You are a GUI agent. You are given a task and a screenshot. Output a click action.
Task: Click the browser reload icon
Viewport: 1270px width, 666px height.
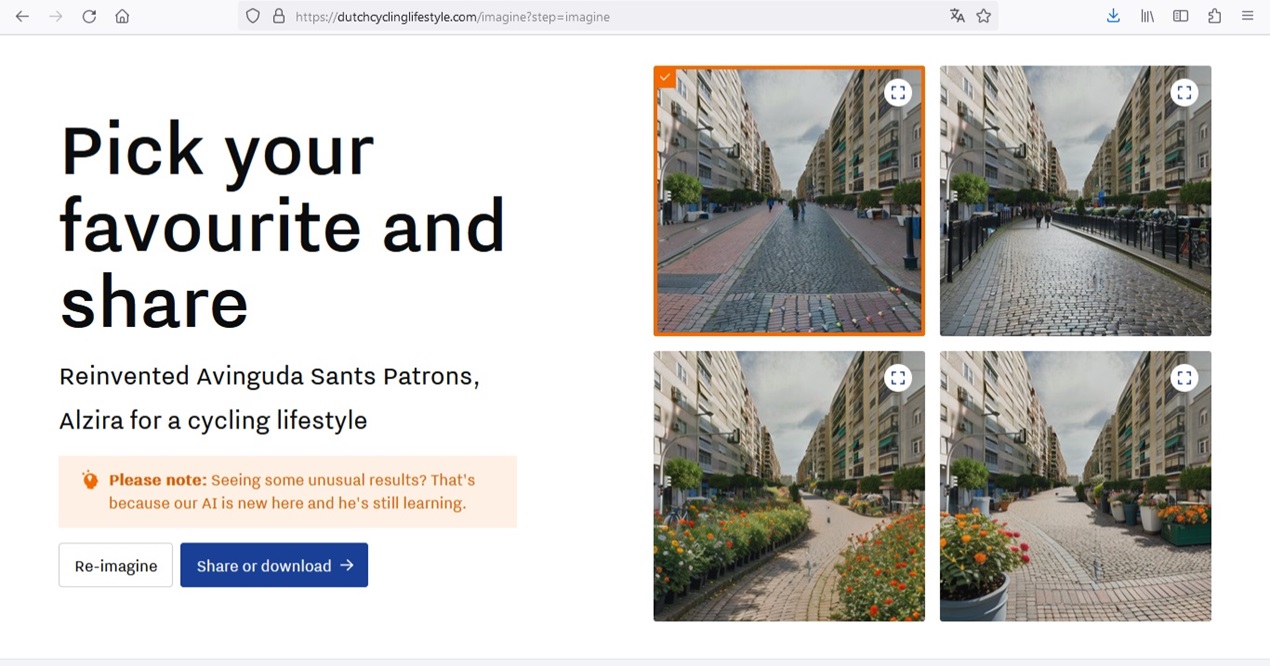click(89, 16)
